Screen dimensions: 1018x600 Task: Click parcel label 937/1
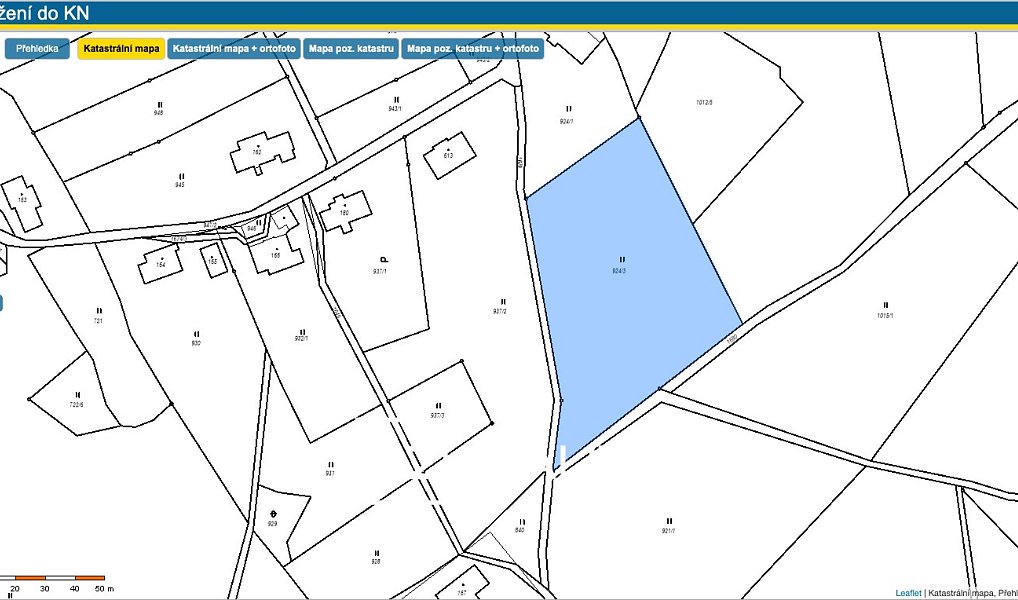380,271
